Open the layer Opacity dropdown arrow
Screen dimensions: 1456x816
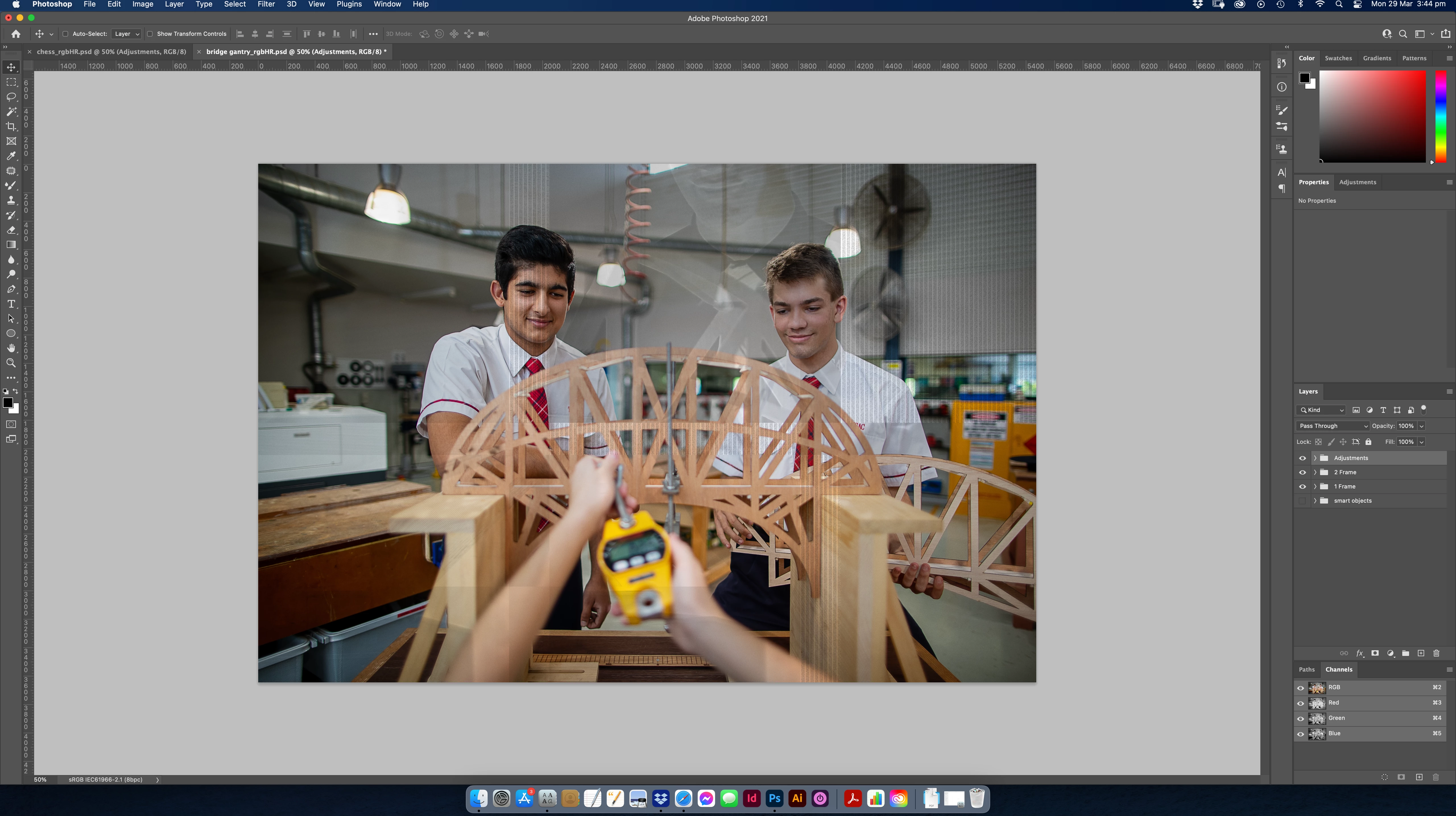pyautogui.click(x=1422, y=426)
